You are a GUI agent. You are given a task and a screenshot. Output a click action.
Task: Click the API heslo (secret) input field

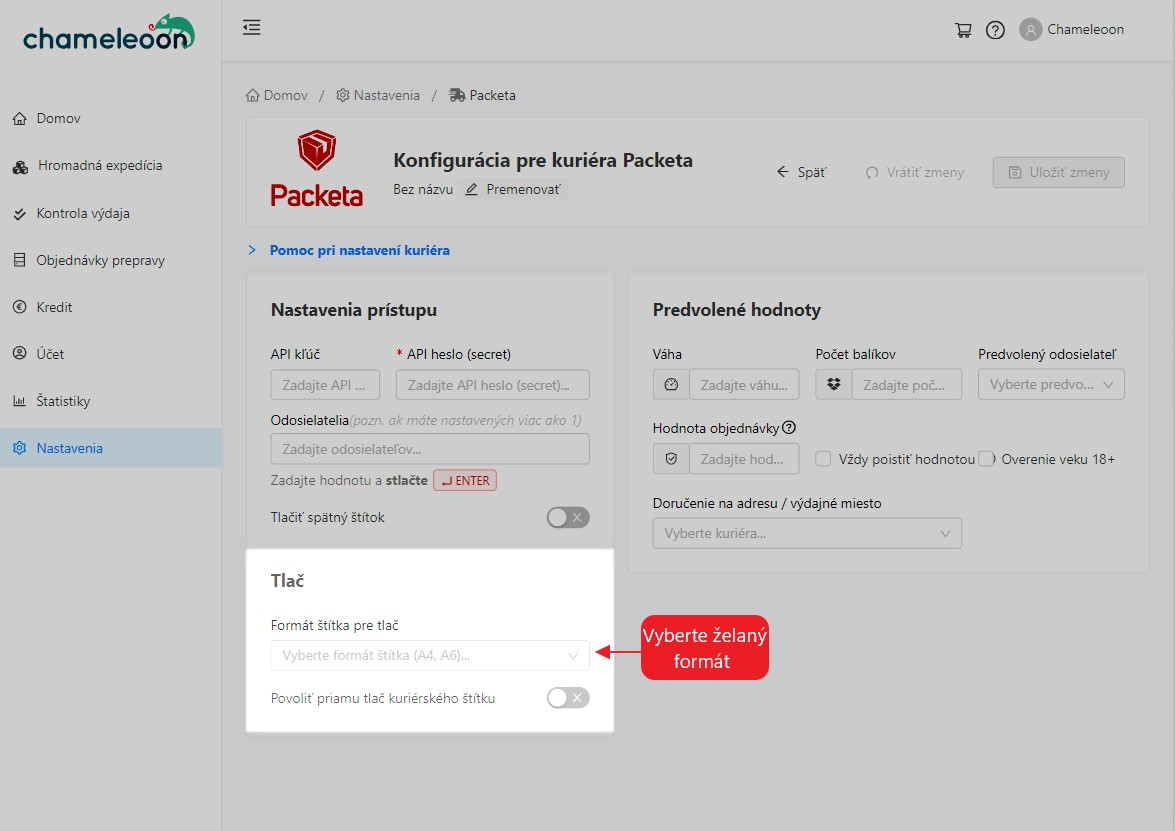click(492, 385)
